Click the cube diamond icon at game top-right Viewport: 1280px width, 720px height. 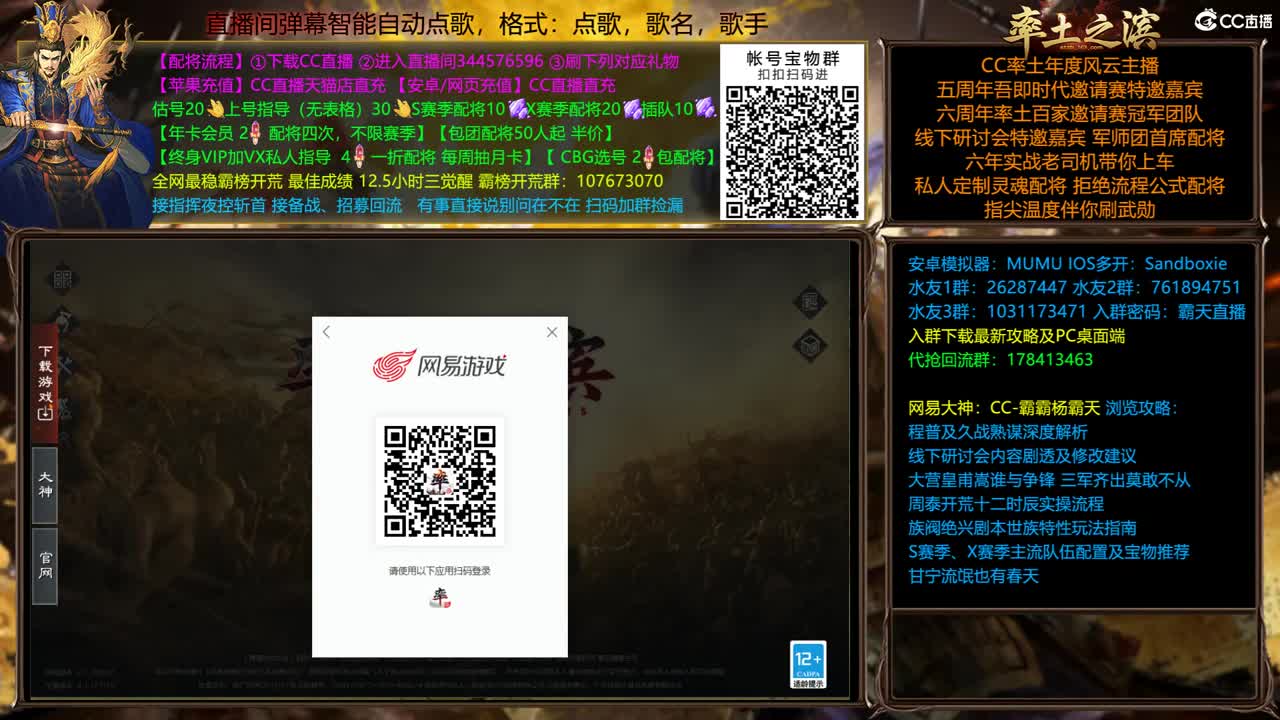point(810,346)
